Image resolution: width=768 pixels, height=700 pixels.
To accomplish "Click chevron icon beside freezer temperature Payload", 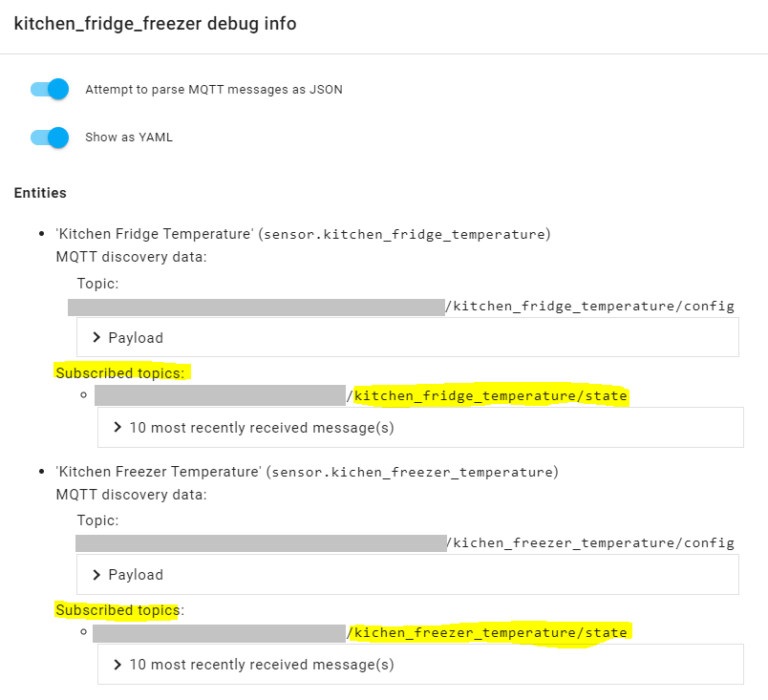I will point(96,575).
